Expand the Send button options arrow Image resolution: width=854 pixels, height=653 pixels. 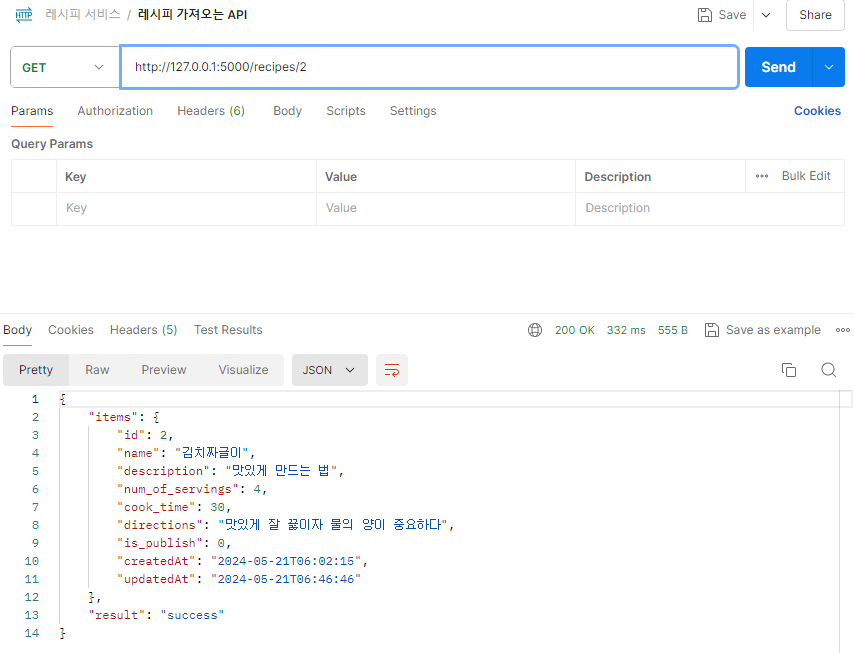tap(828, 67)
